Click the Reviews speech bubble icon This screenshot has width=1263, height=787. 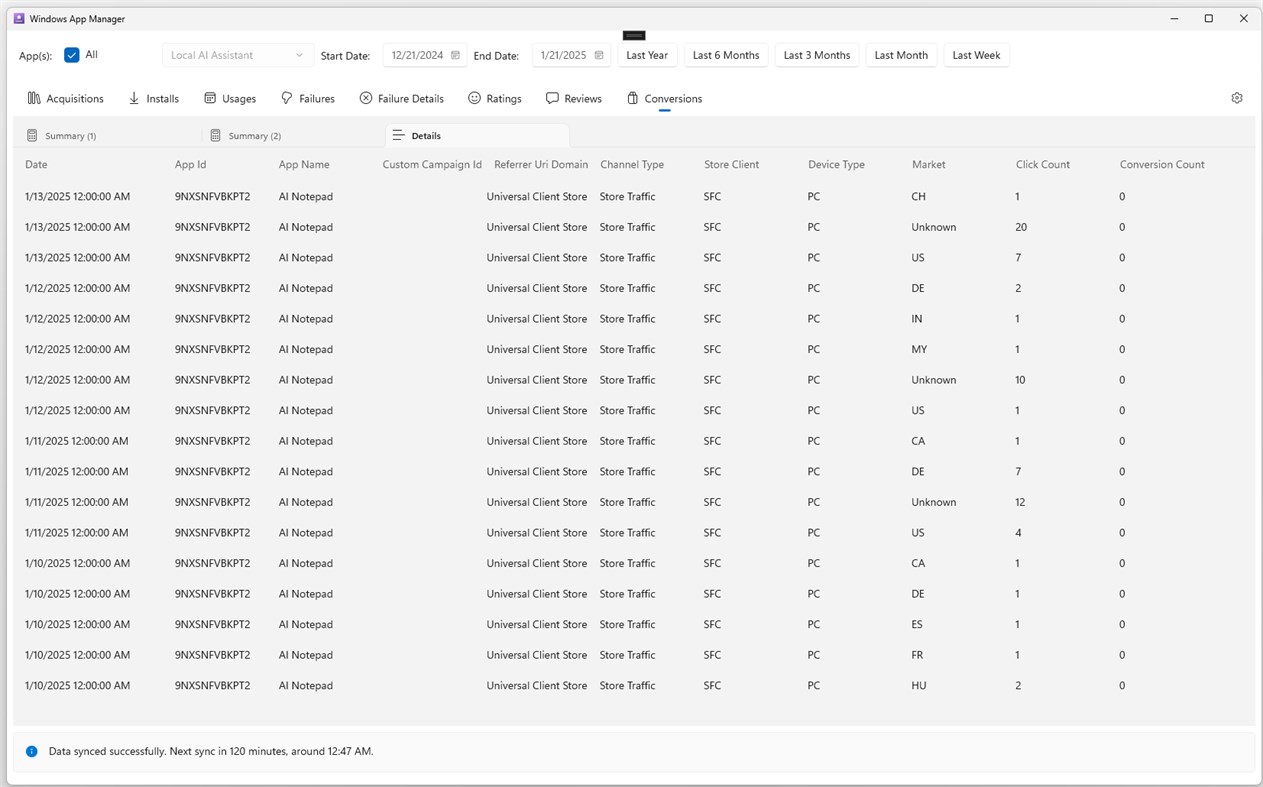point(552,98)
